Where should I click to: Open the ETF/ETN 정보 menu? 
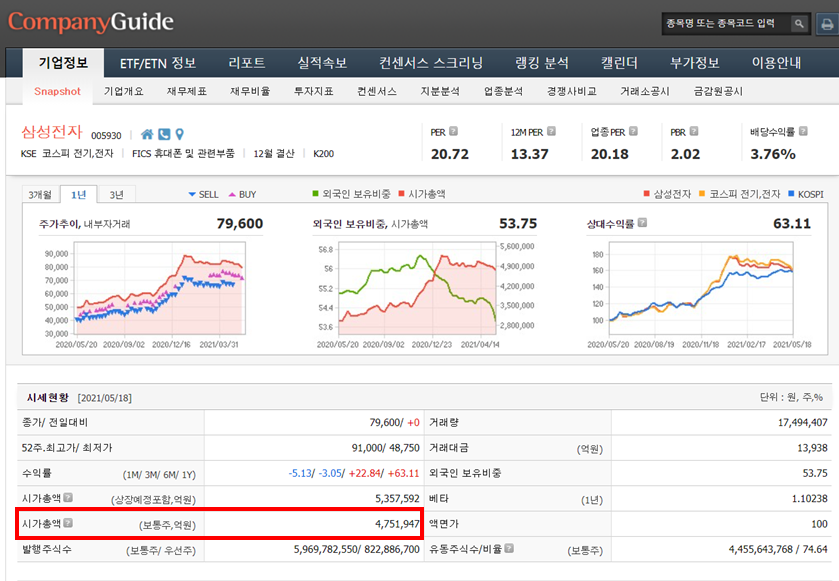(x=158, y=63)
